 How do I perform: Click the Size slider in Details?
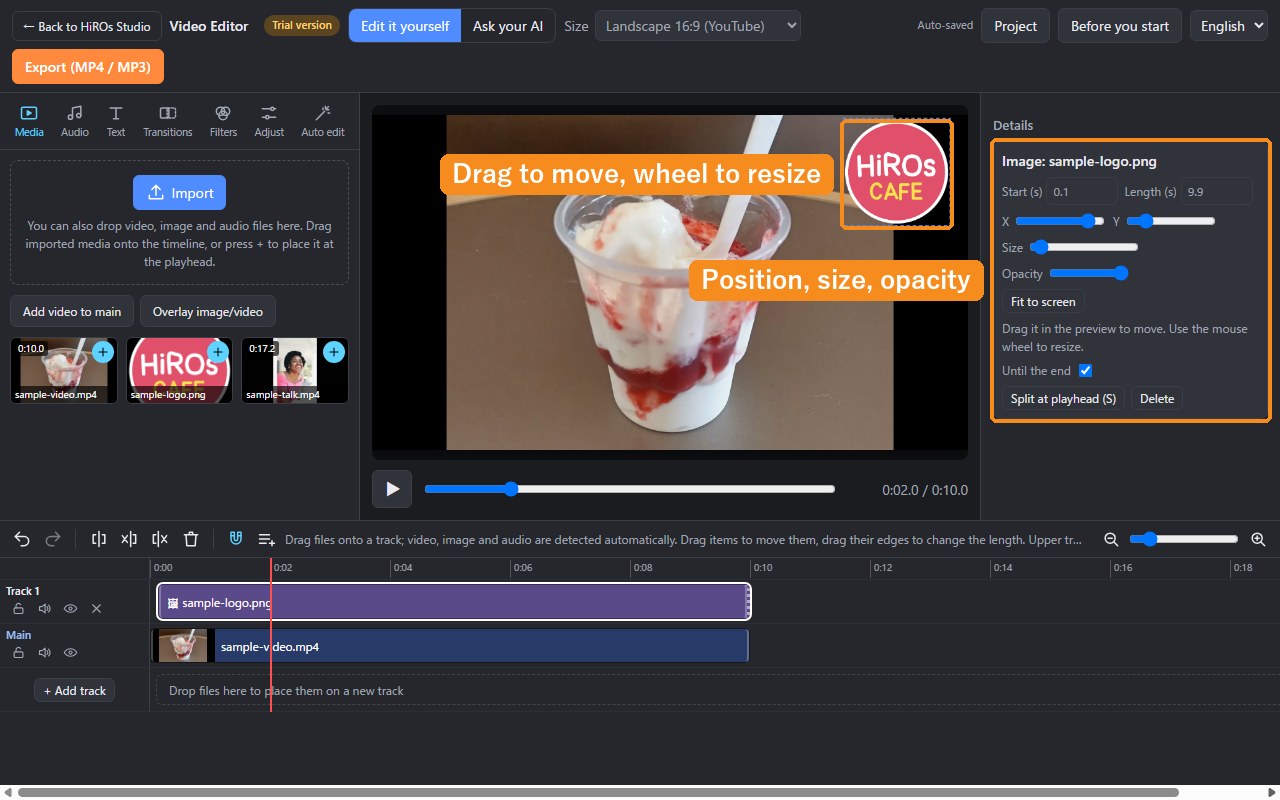pyautogui.click(x=1084, y=247)
